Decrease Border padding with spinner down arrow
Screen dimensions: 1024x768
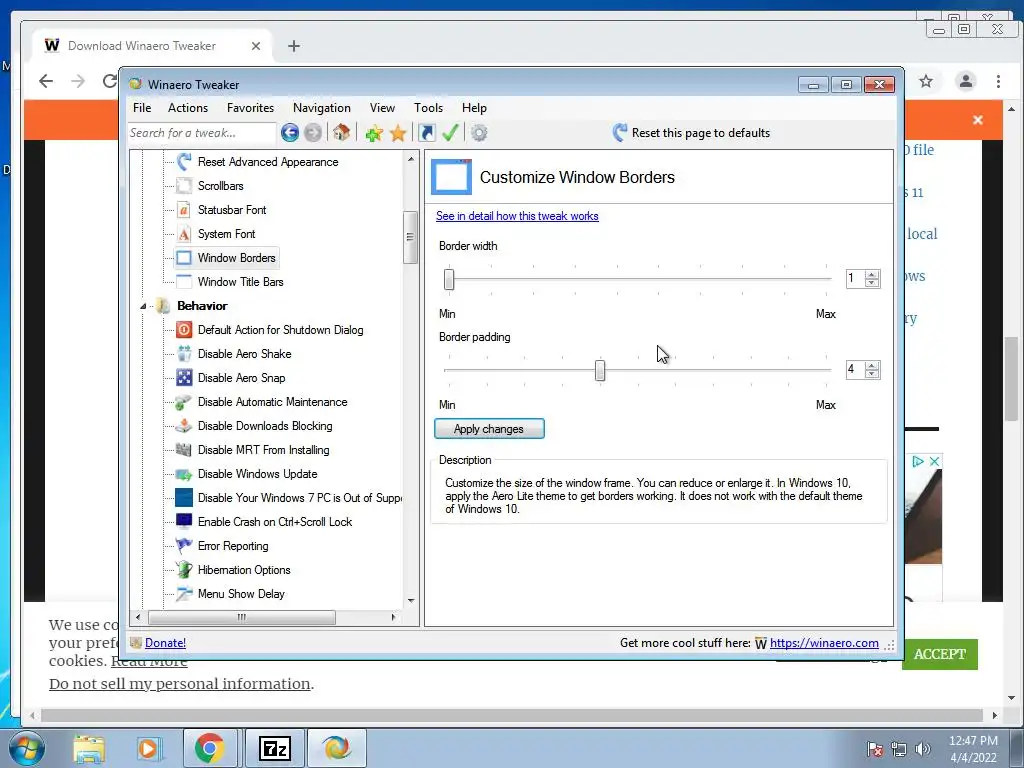coord(872,374)
